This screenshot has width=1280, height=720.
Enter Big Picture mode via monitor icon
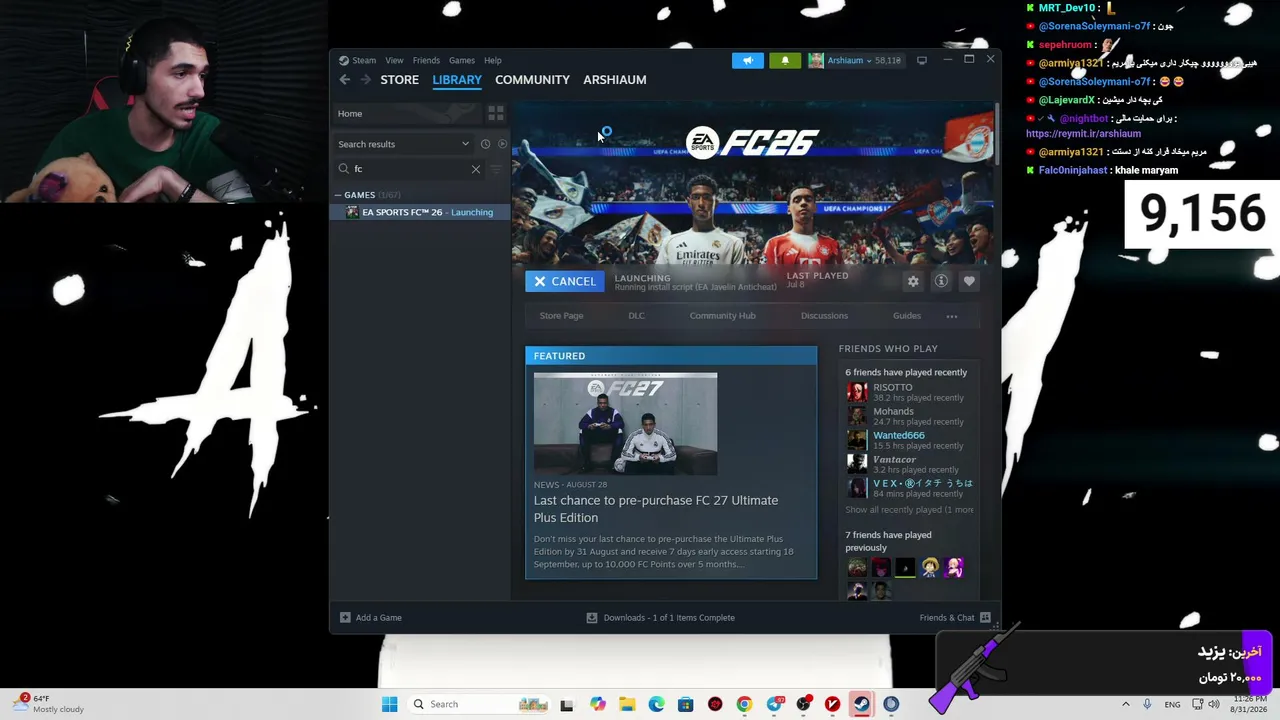922,60
